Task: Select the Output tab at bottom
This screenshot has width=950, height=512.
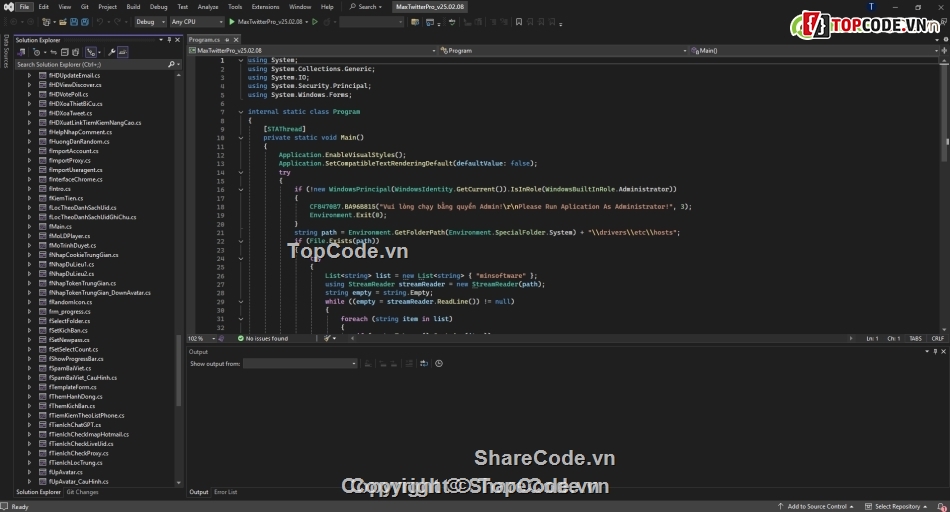Action: [199, 492]
